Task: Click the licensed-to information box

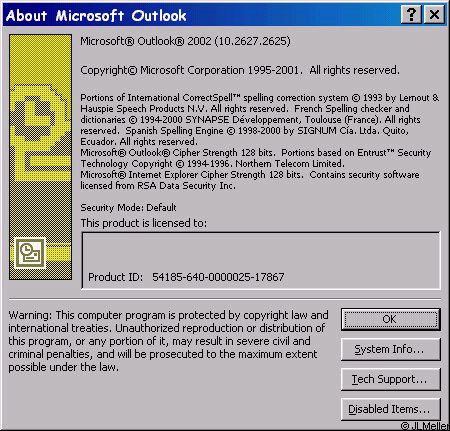Action: 261,260
